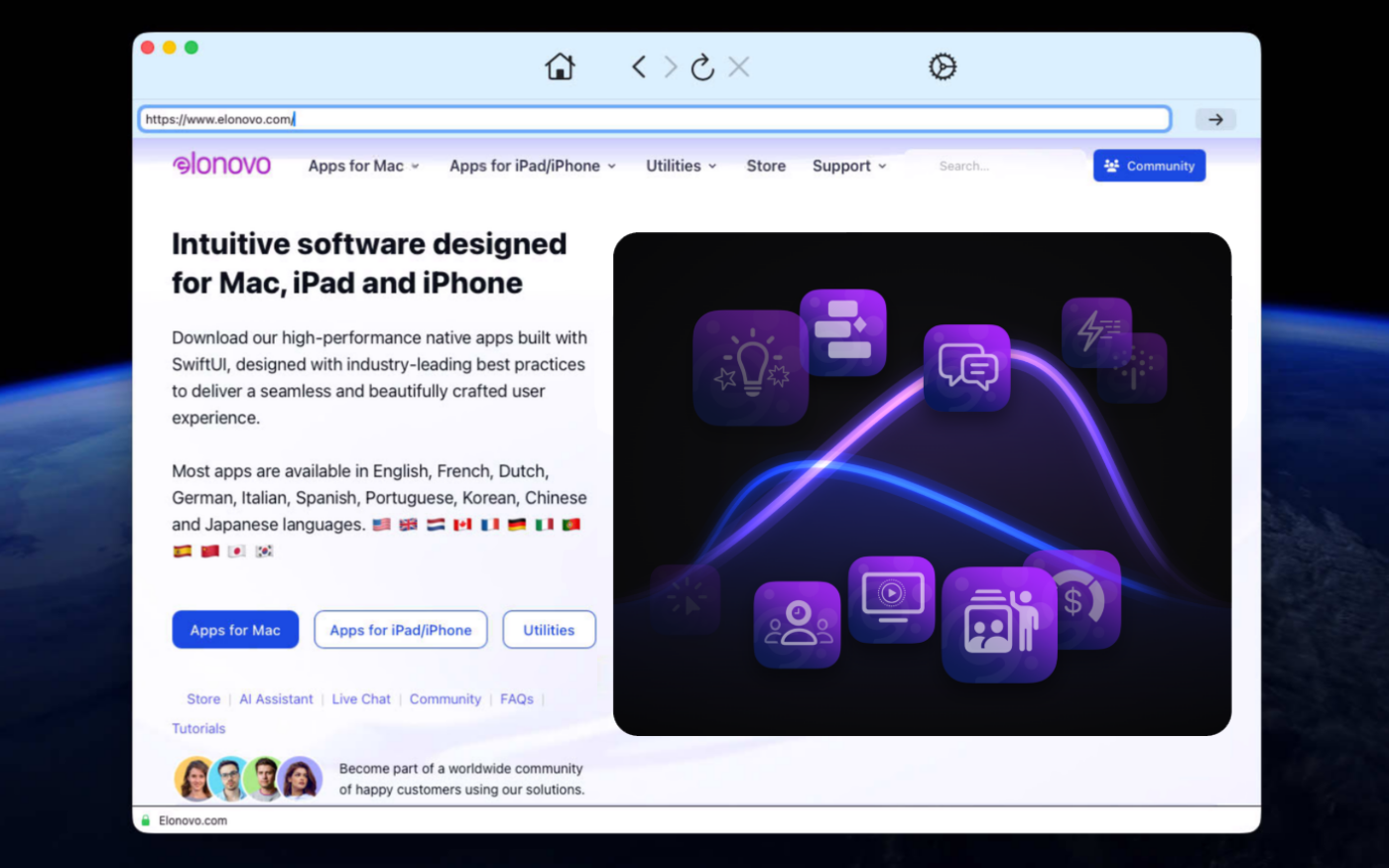Click the 'Intuitive software designed' heading

pyautogui.click(x=369, y=263)
